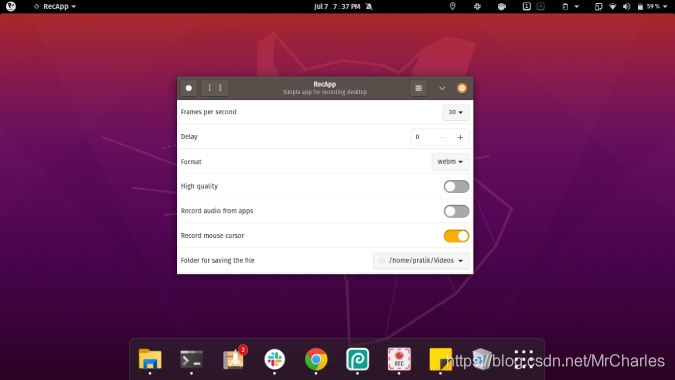
Task: Open the Frames per second dropdown
Action: [455, 112]
